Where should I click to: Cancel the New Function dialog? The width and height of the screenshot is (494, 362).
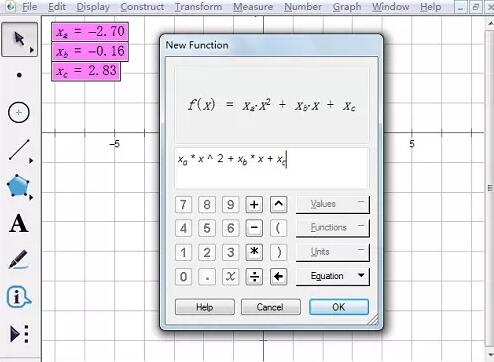click(270, 307)
